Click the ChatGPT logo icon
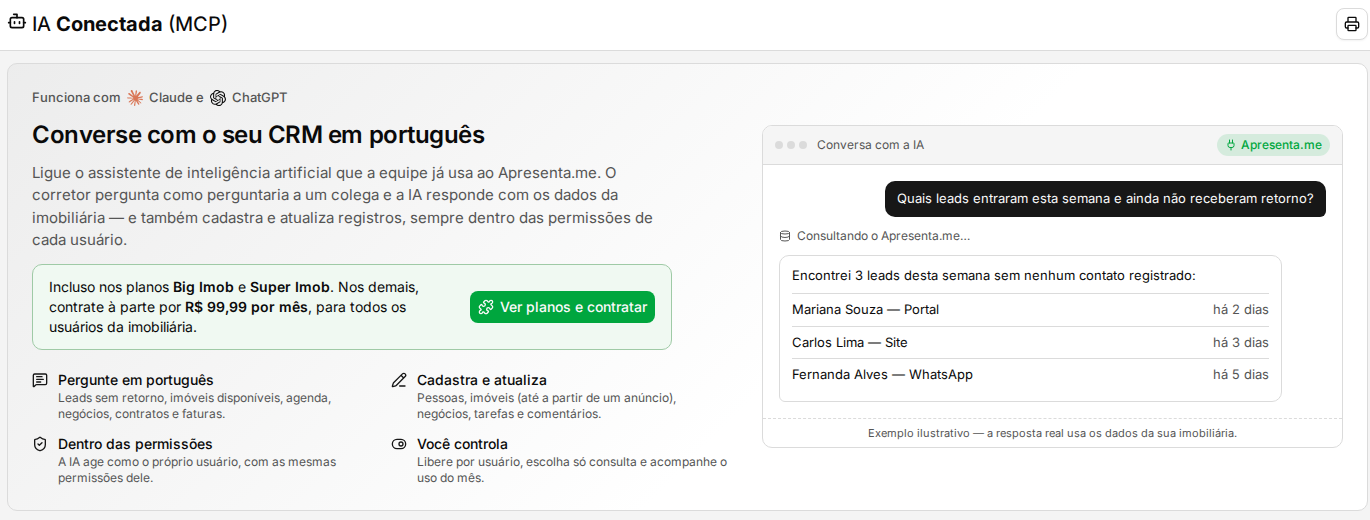 218,98
